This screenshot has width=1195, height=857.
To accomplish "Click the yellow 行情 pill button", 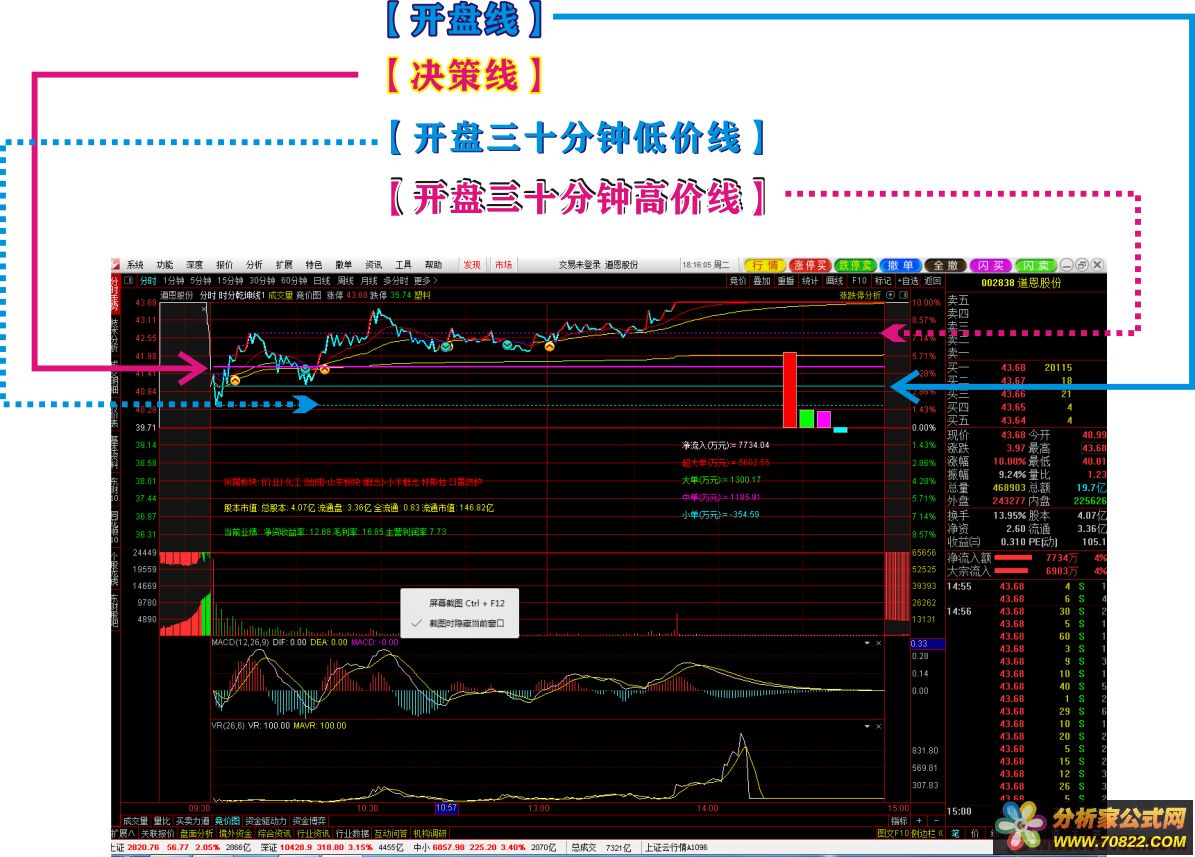I will click(765, 265).
